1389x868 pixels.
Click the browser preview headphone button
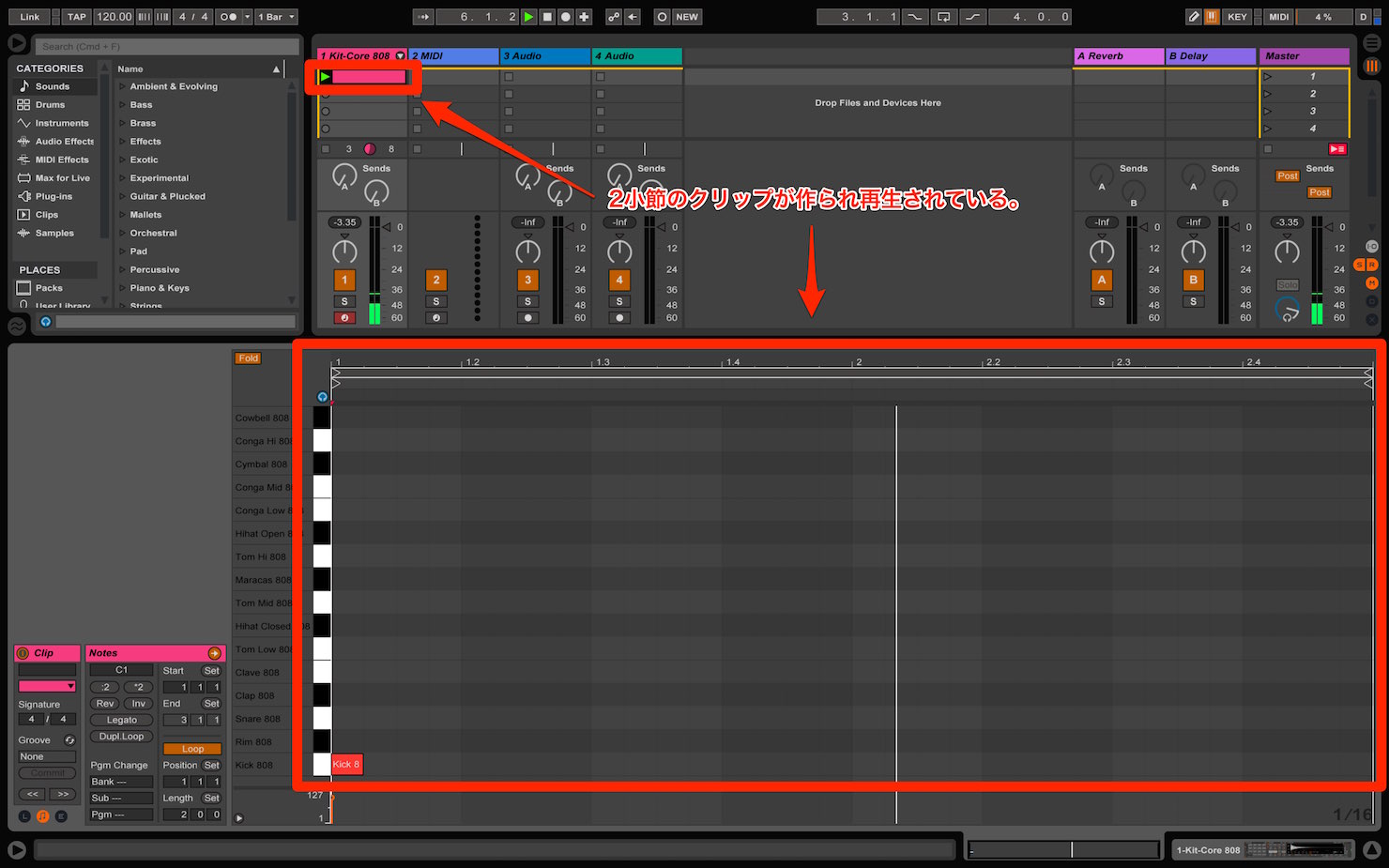tap(45, 322)
